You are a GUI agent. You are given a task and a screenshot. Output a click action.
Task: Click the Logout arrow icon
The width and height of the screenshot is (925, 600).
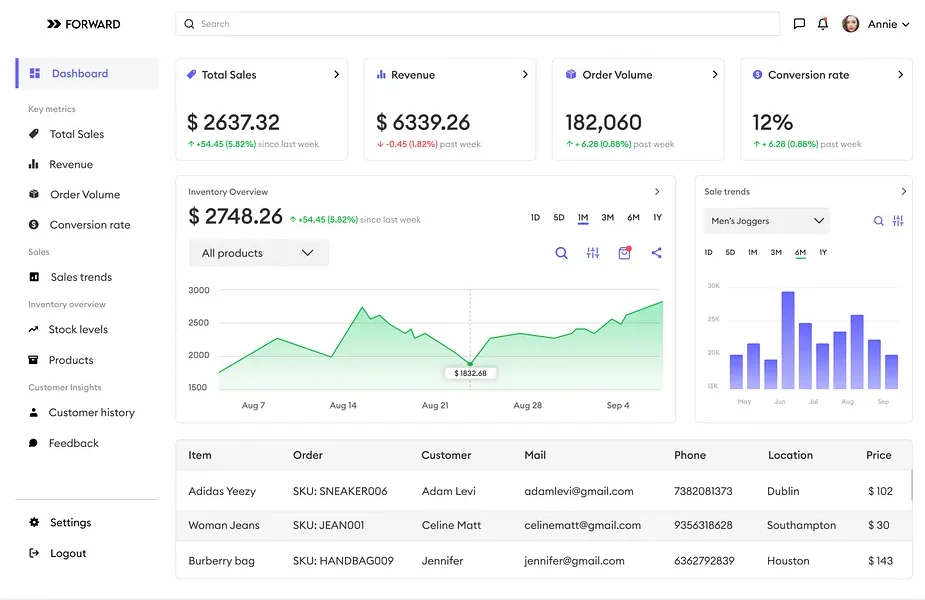tap(34, 553)
